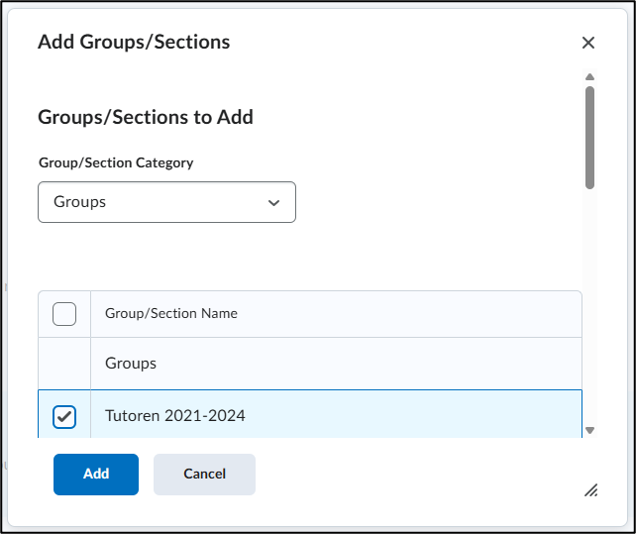Screen dimensions: 636x534
Task: Click the Groups text inside the dropdown
Action: point(80,202)
